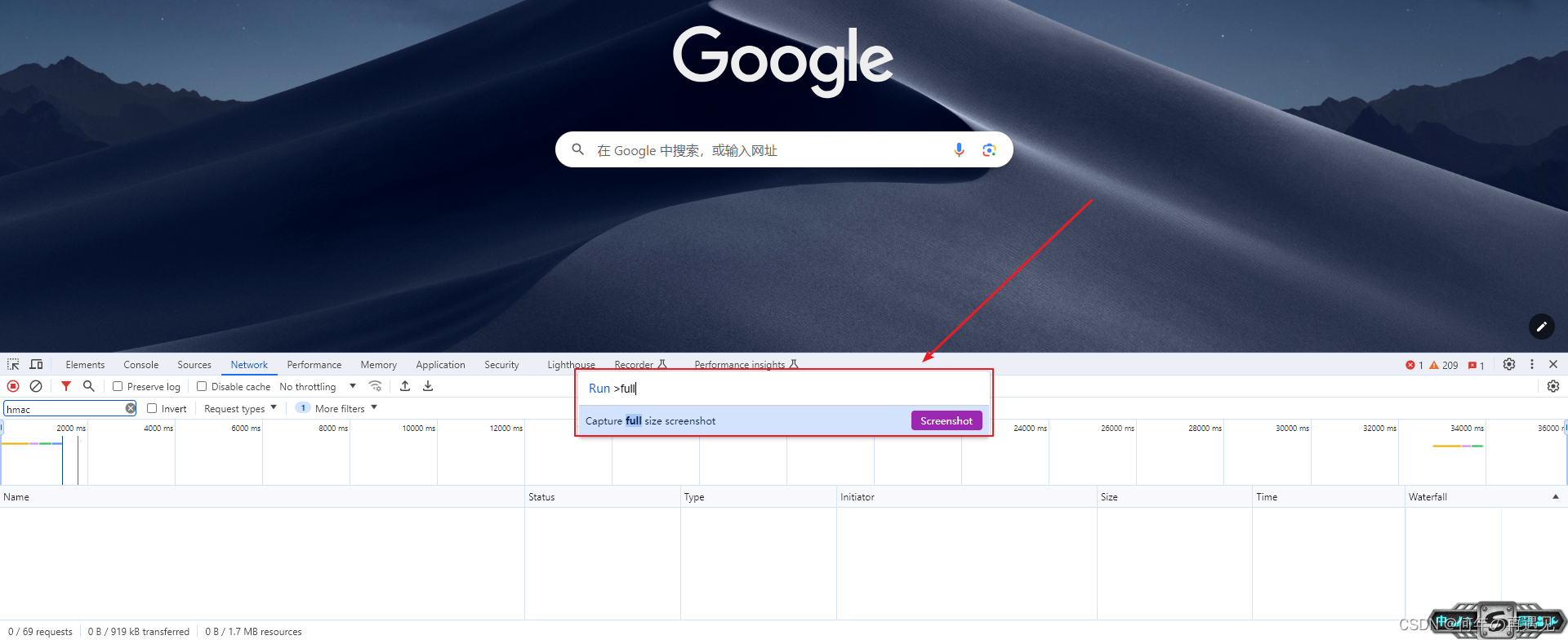This screenshot has width=1568, height=640.
Task: Click the red error count indicator
Action: (1414, 365)
